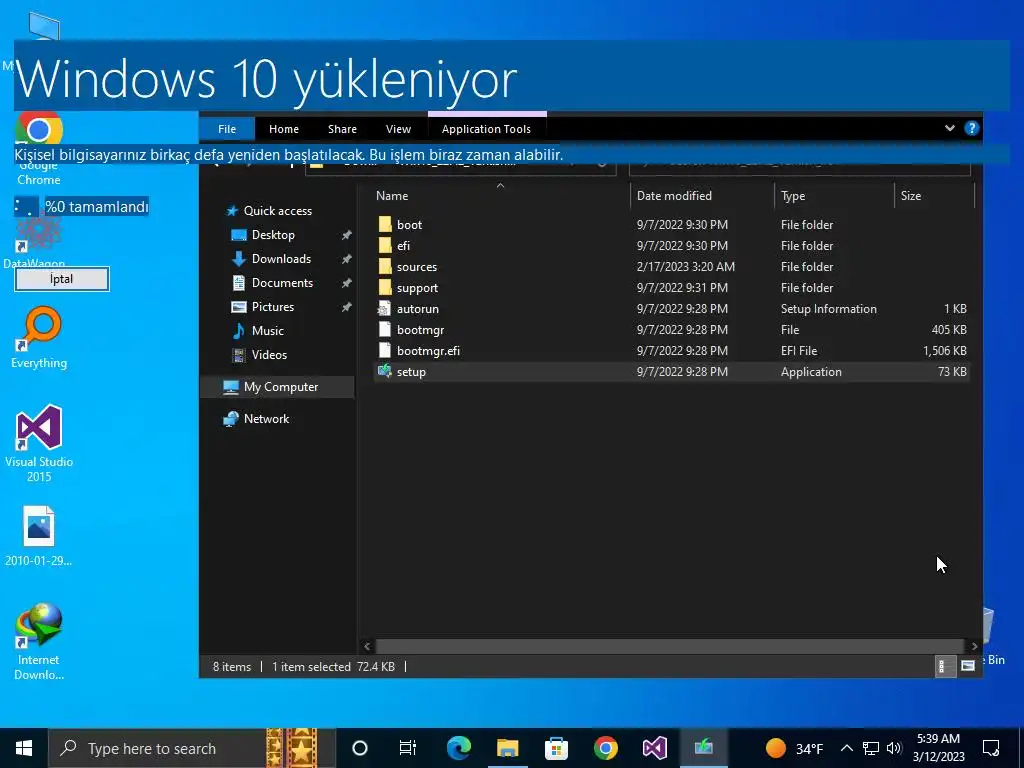The image size is (1024, 768).
Task: Open Google Chrome desktop shortcut
Action: pyautogui.click(x=39, y=150)
